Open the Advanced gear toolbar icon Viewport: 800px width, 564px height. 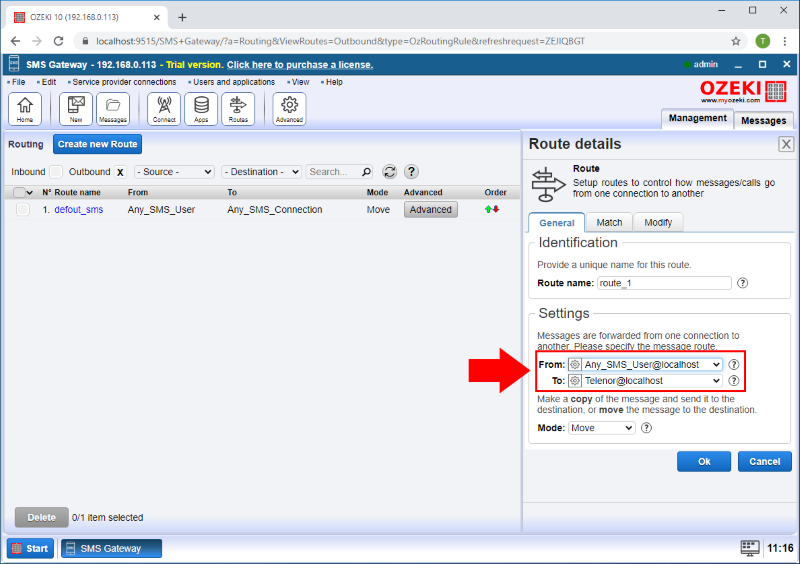point(289,109)
